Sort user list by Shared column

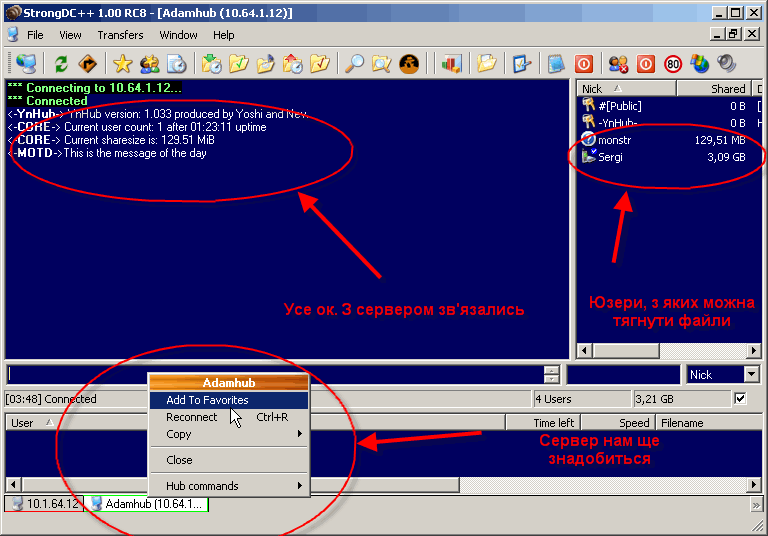coord(713,89)
